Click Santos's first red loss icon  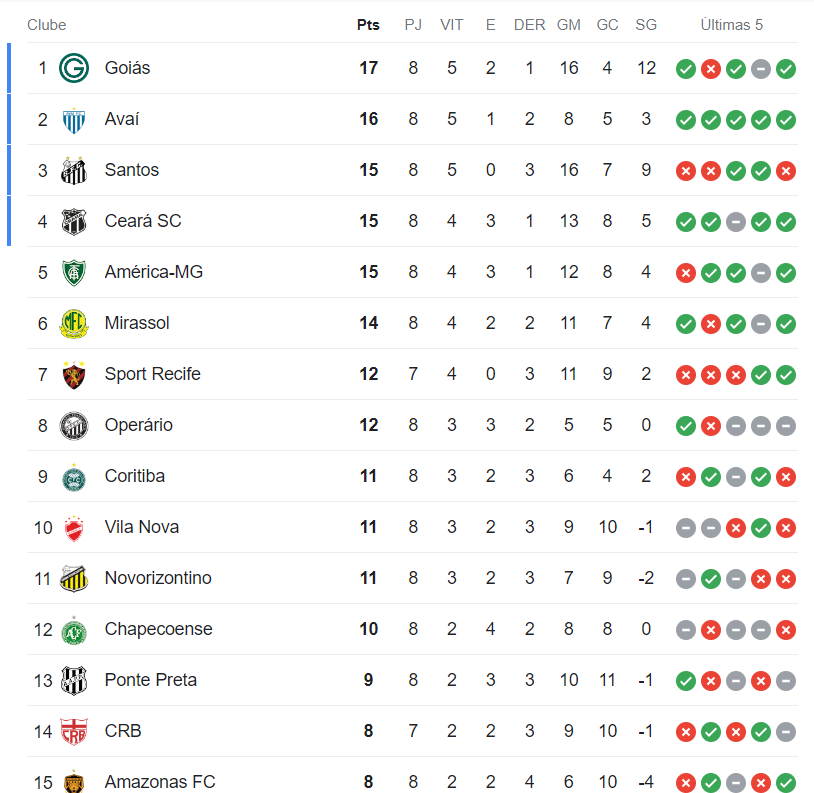point(686,171)
